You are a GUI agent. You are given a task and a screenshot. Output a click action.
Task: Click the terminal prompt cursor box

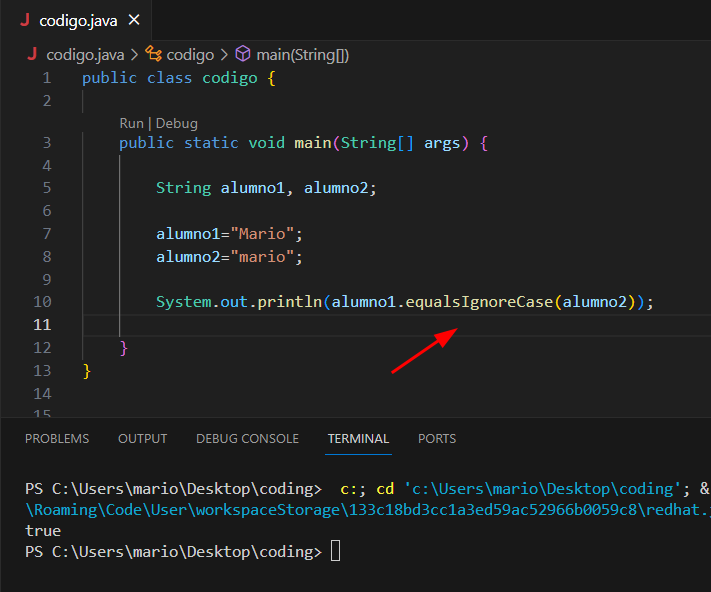pyautogui.click(x=336, y=551)
